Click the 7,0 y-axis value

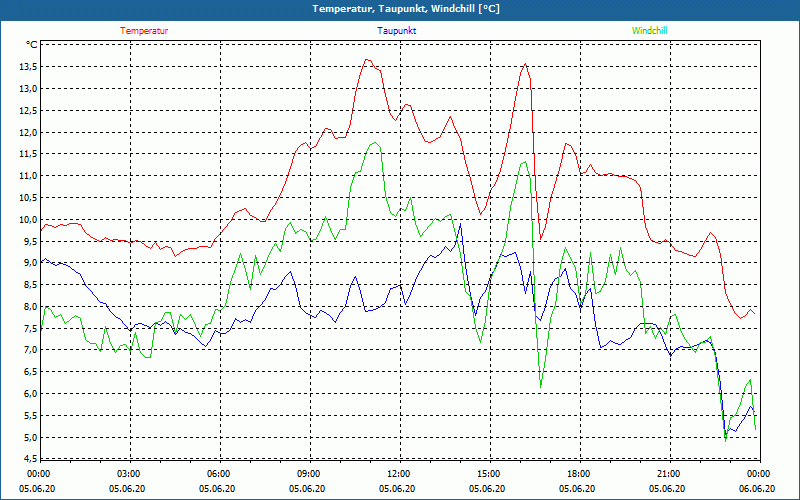[x=30, y=351]
